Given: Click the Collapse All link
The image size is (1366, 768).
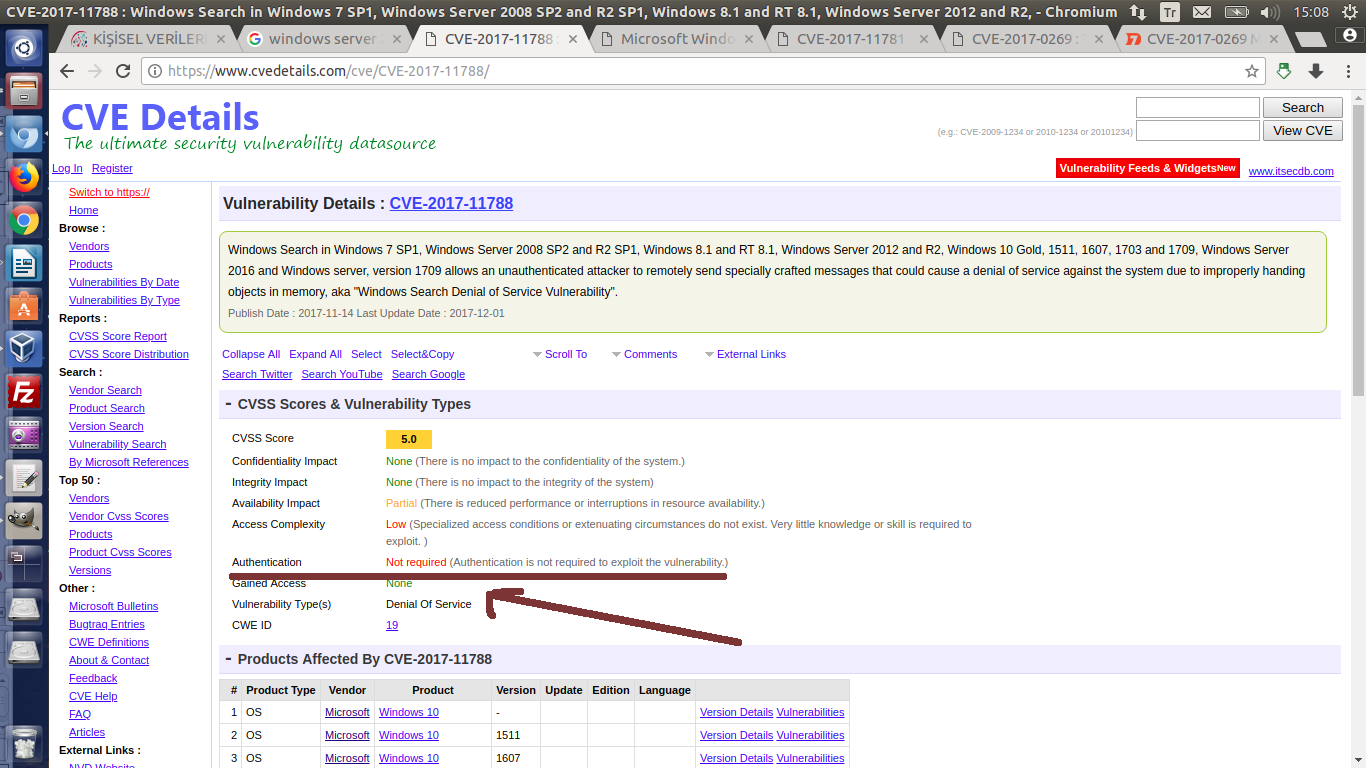Looking at the screenshot, I should (251, 354).
